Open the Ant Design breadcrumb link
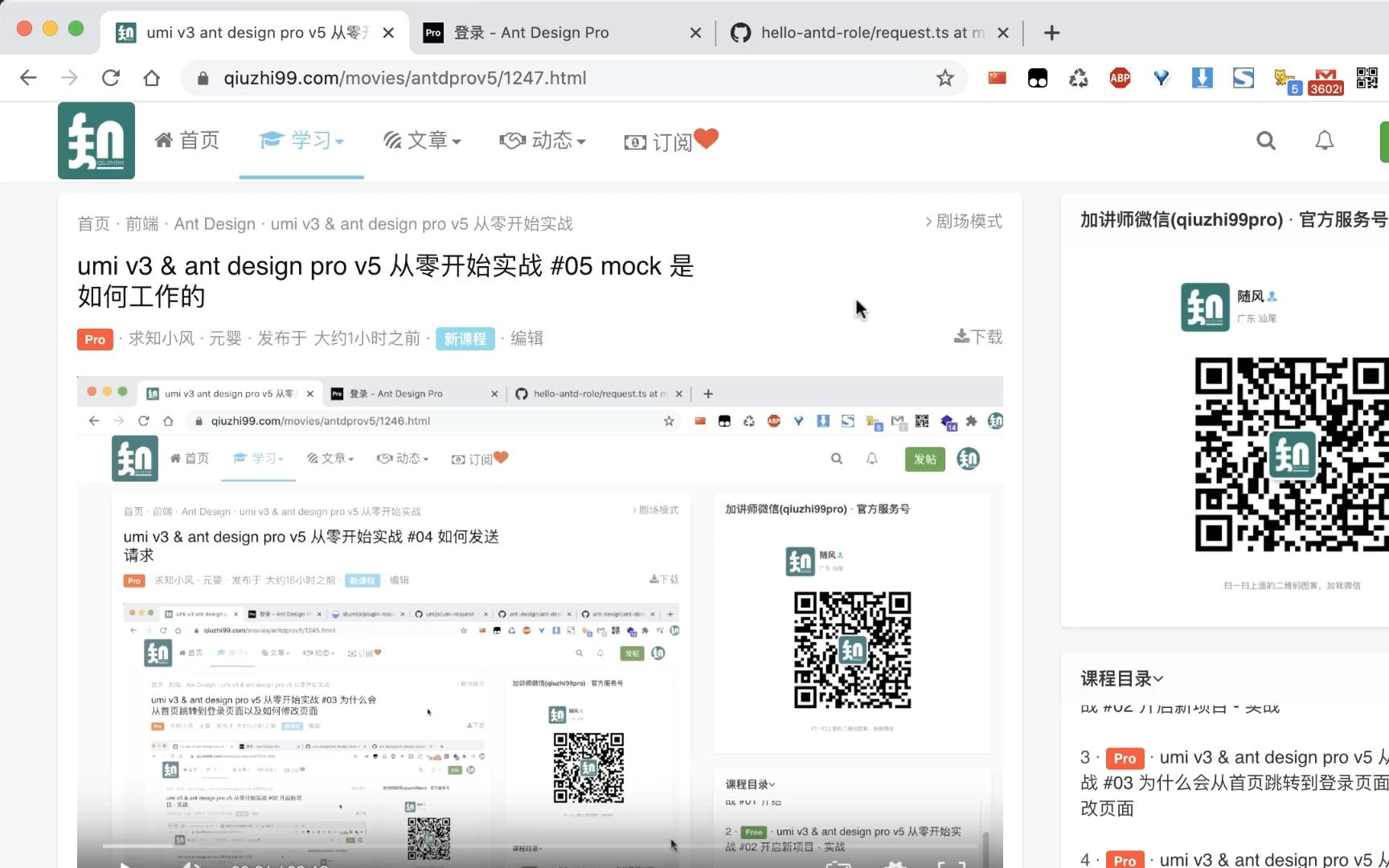The height and width of the screenshot is (868, 1389). pos(215,224)
